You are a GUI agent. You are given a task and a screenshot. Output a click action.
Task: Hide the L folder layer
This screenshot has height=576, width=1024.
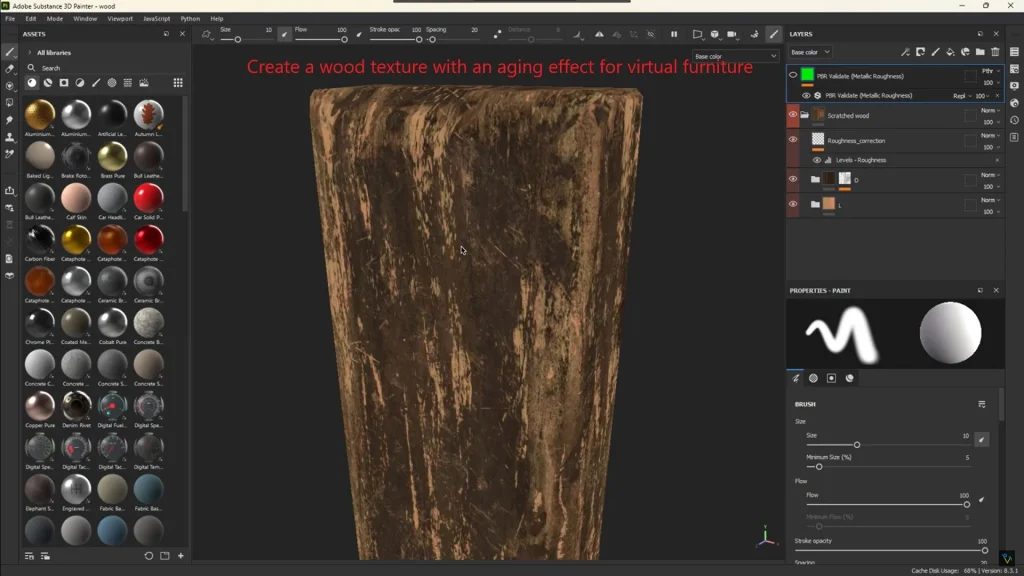tap(793, 204)
